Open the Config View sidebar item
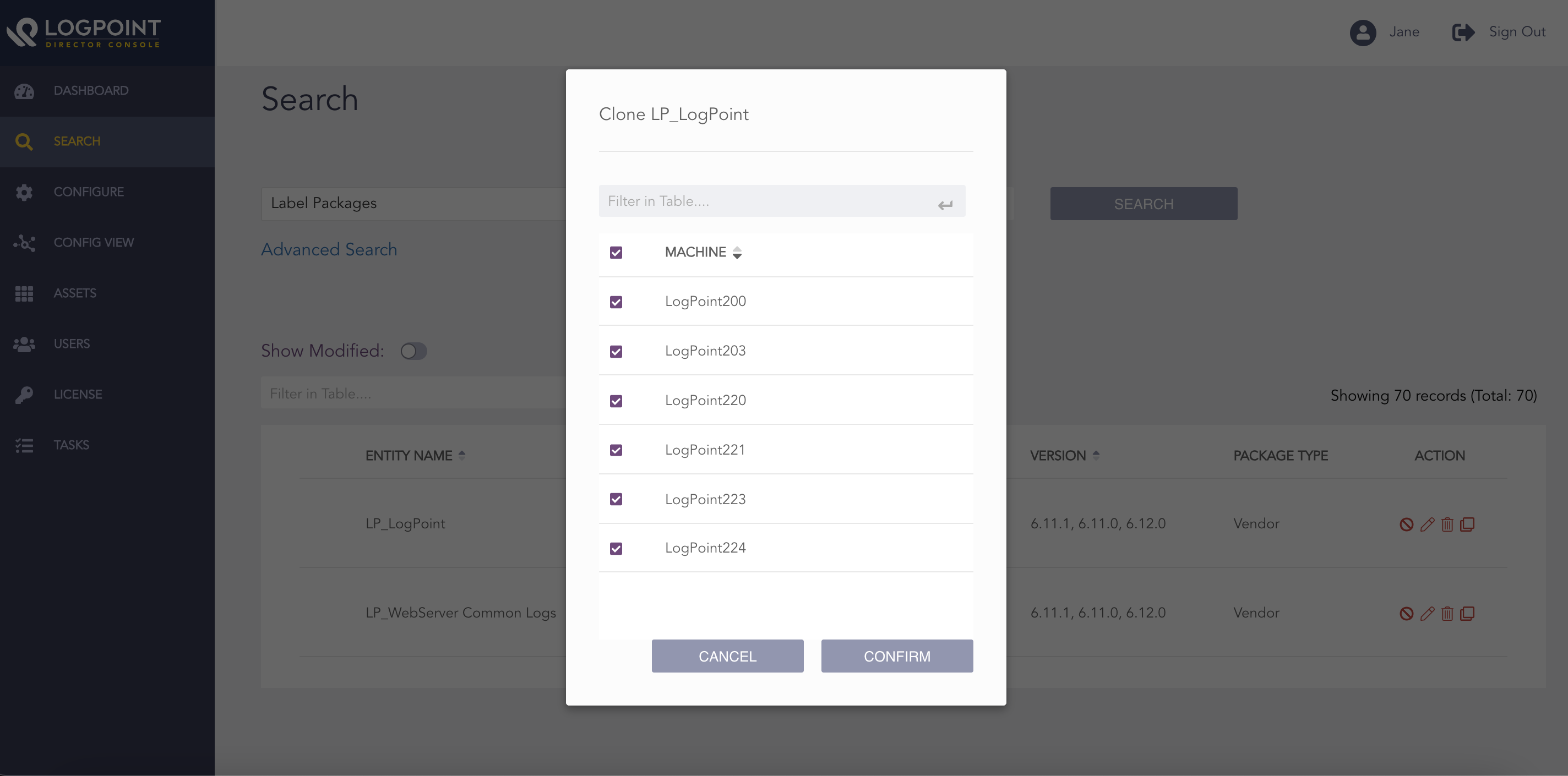Screen dimensions: 1568x776 [x=93, y=243]
